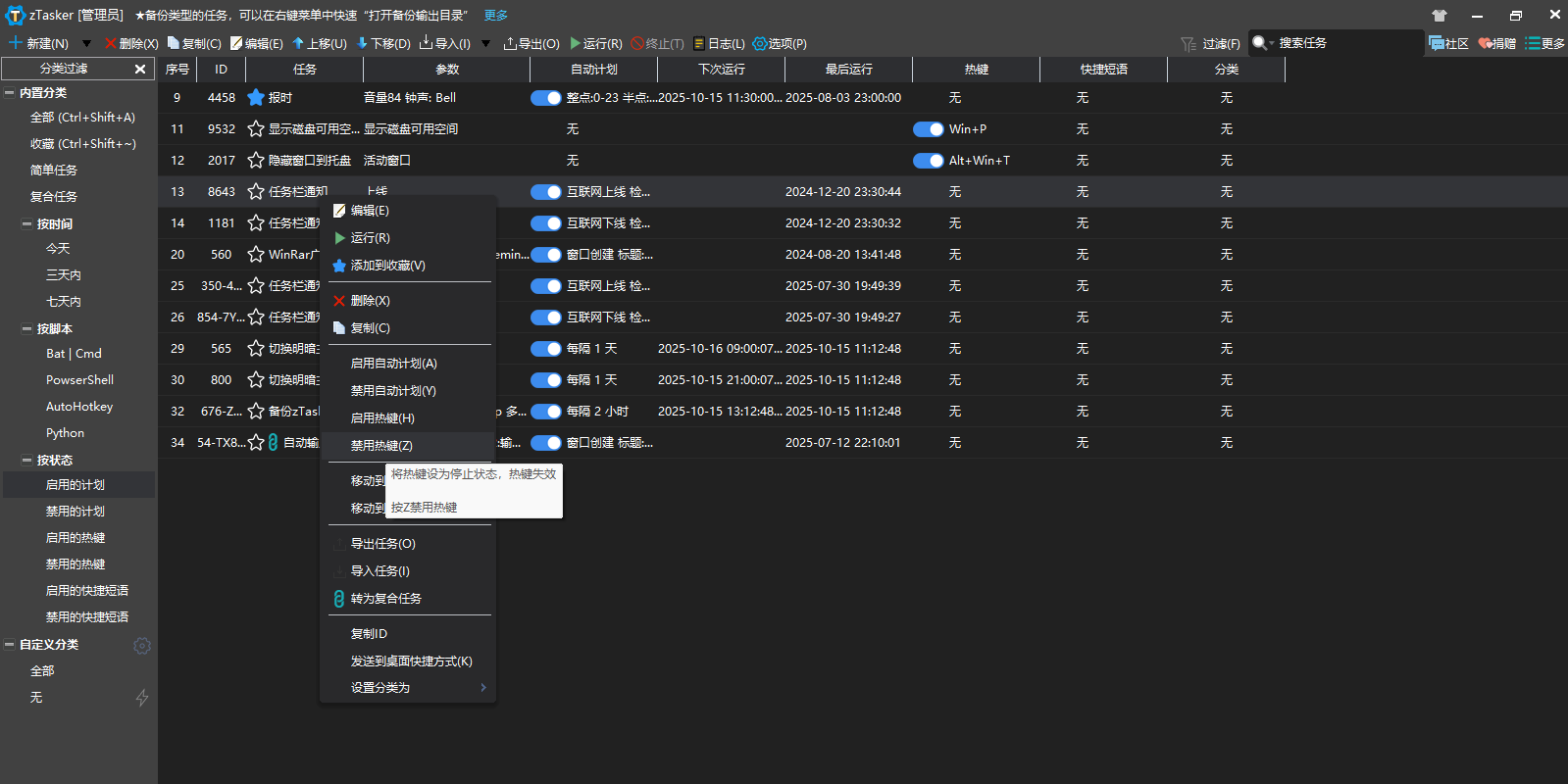Click the 更多 link in title bar

[x=495, y=16]
